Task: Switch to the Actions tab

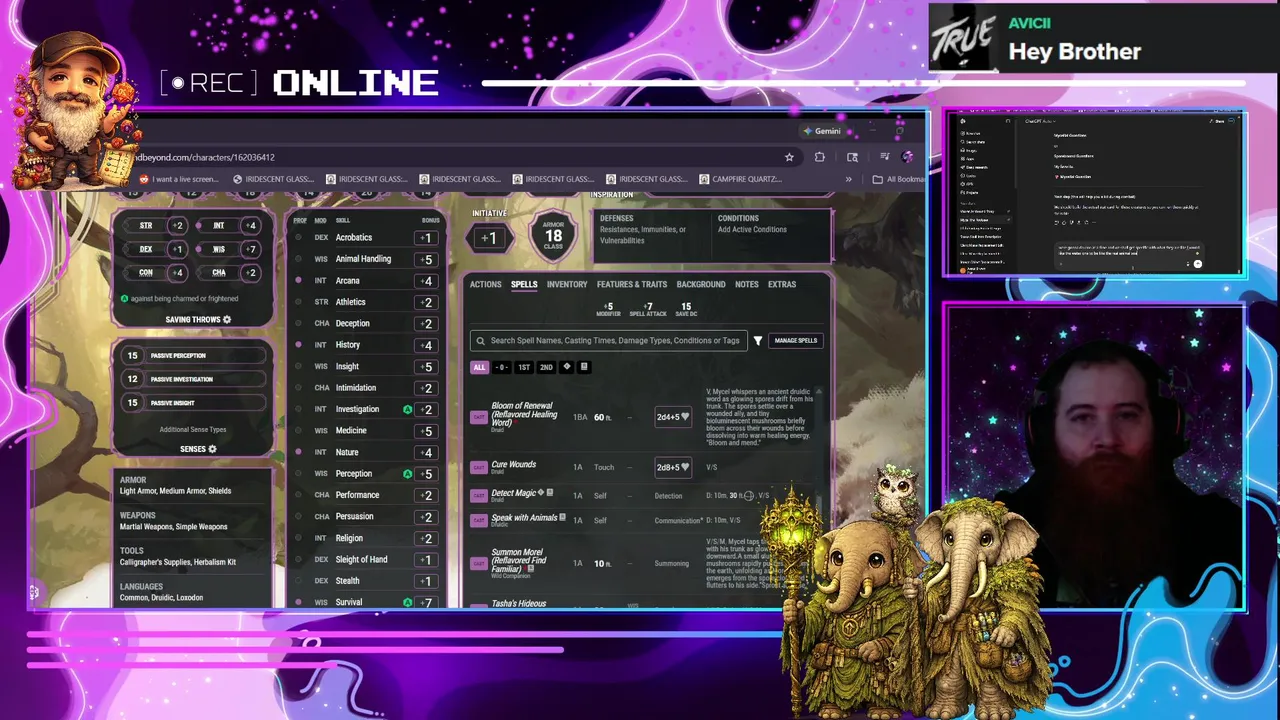Action: click(x=486, y=285)
